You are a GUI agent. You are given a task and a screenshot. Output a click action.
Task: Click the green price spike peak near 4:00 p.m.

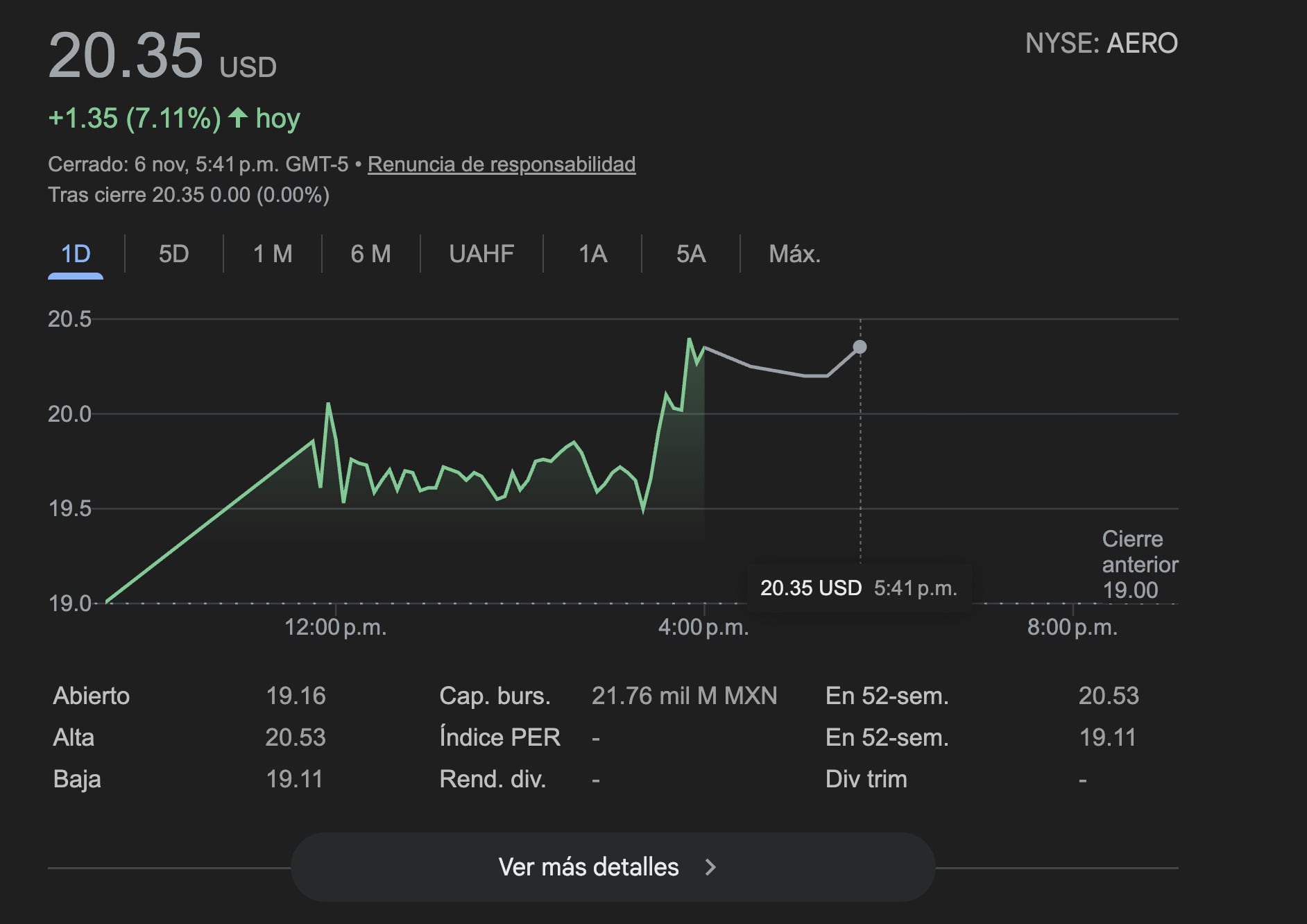click(689, 339)
